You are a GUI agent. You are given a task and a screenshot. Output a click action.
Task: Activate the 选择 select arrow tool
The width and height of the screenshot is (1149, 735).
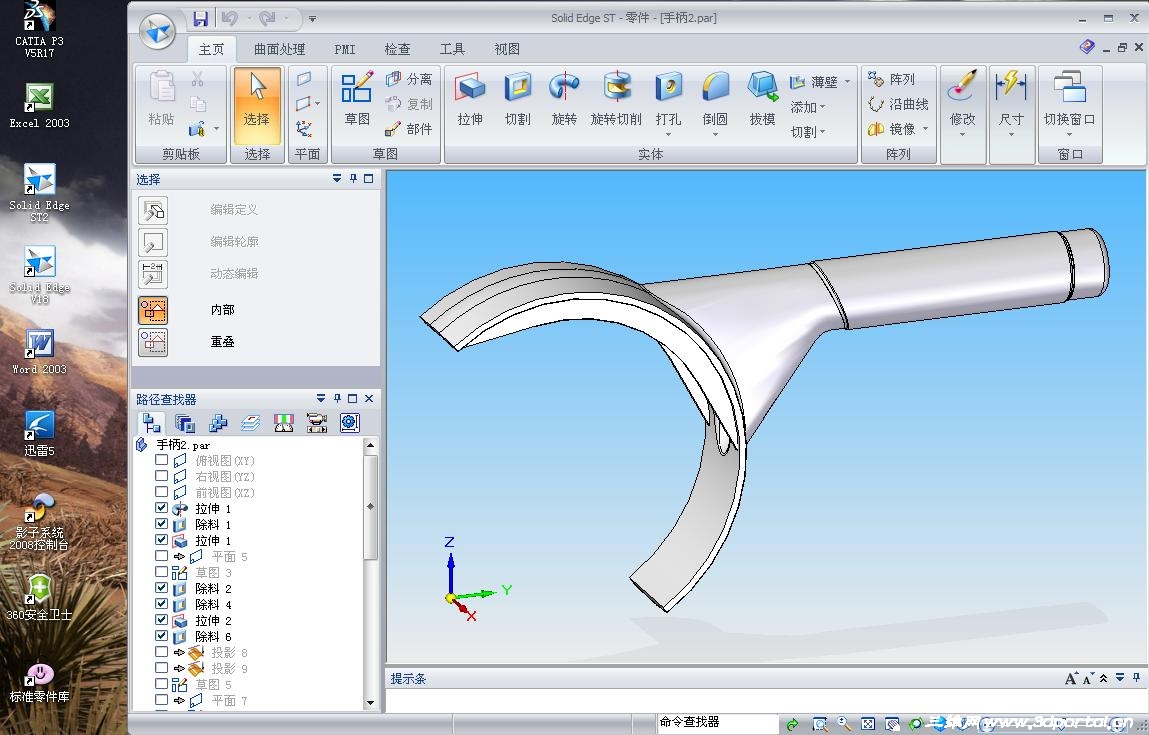coord(257,105)
